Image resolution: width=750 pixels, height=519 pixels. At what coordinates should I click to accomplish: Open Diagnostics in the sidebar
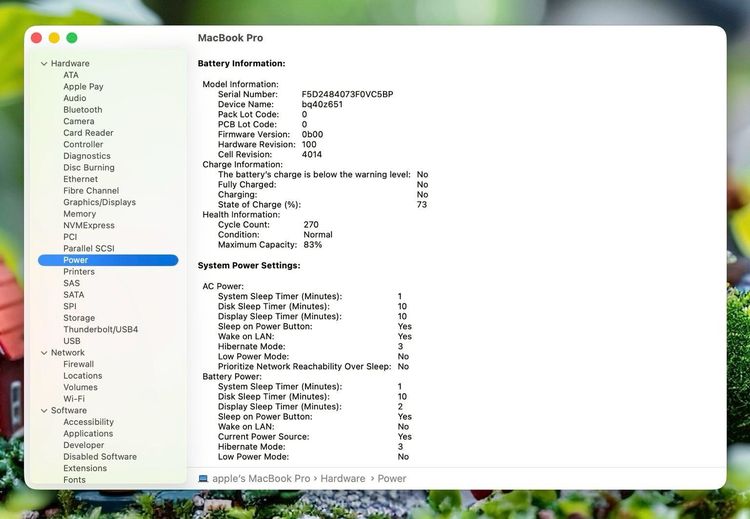click(x=87, y=156)
